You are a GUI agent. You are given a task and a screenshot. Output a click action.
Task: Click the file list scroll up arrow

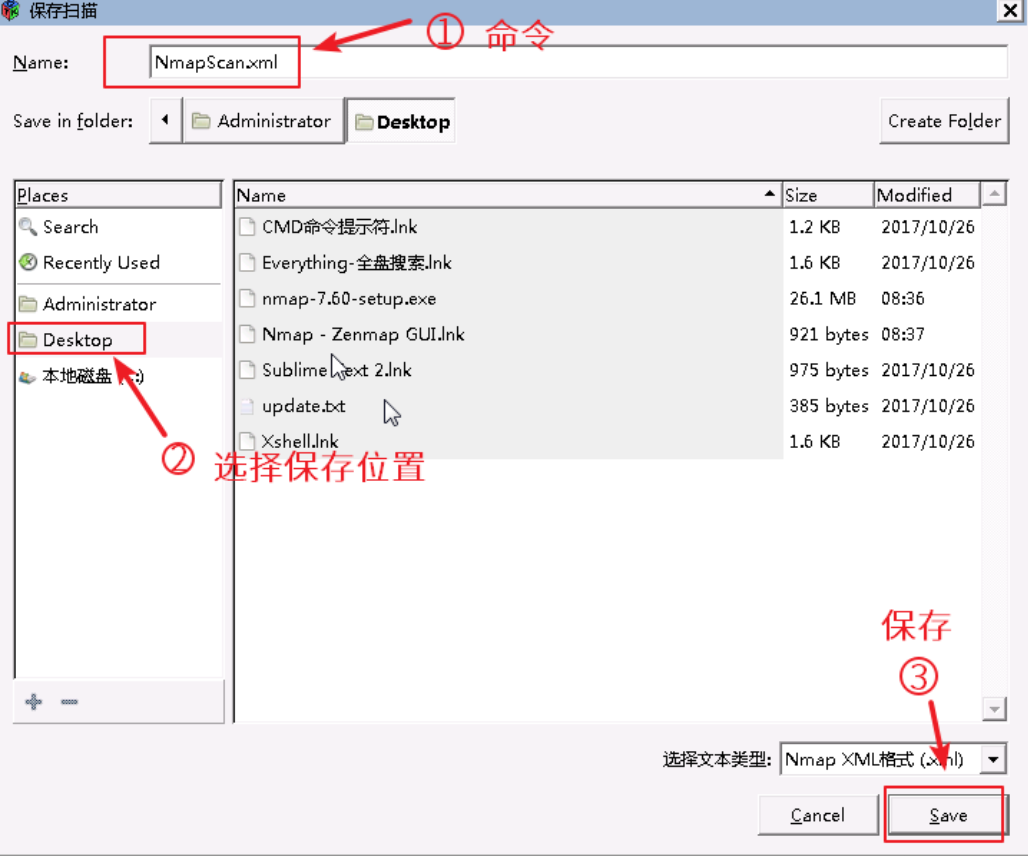(x=994, y=194)
